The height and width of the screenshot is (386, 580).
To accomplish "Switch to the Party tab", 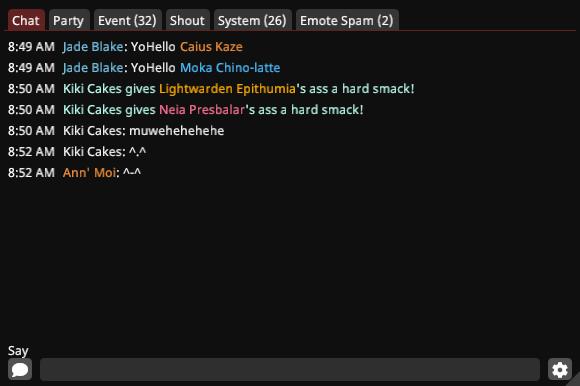I will click(69, 20).
